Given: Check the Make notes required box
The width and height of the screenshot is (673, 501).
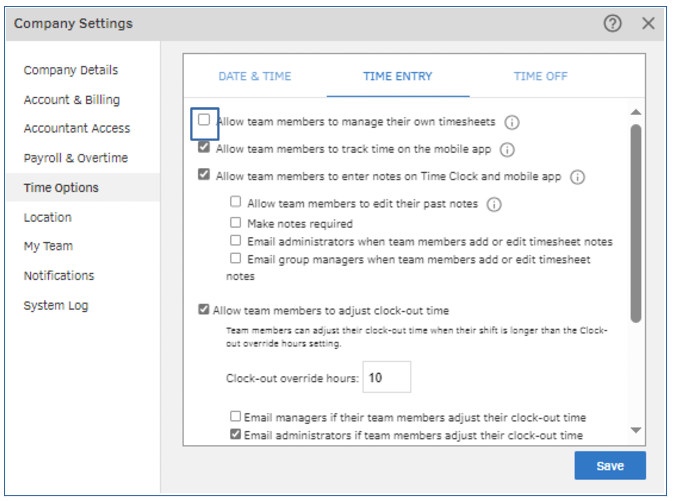Looking at the screenshot, I should (x=236, y=223).
